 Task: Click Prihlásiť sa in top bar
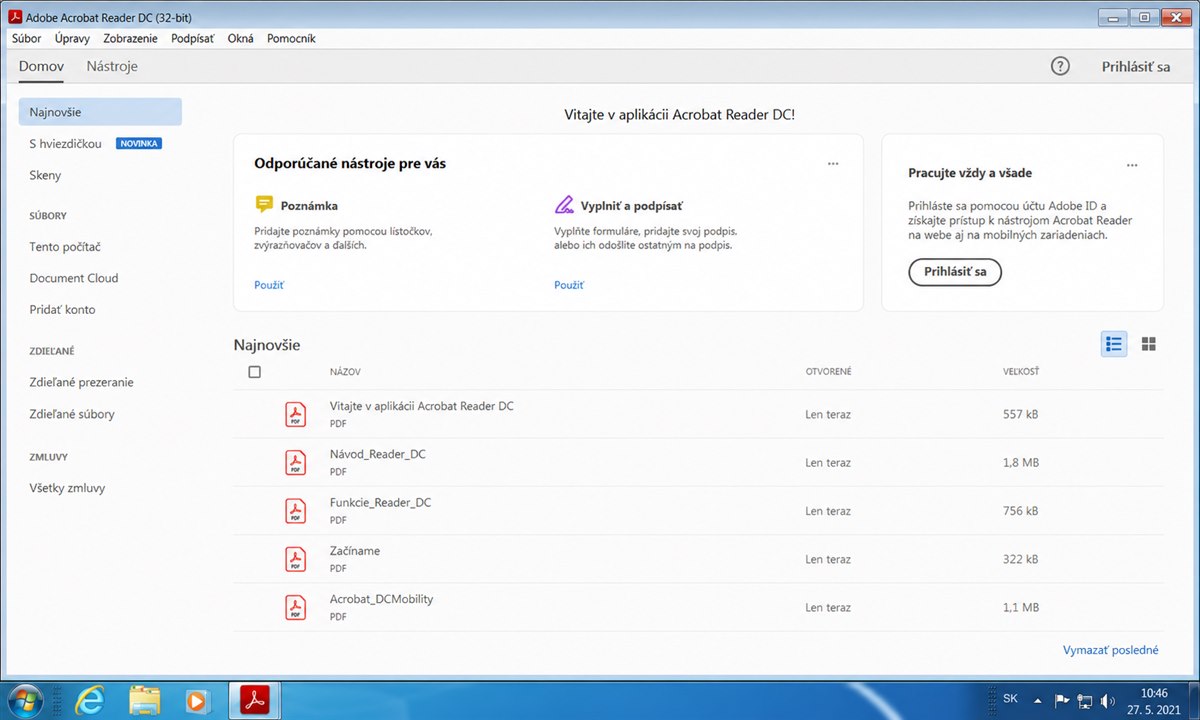click(x=1136, y=66)
